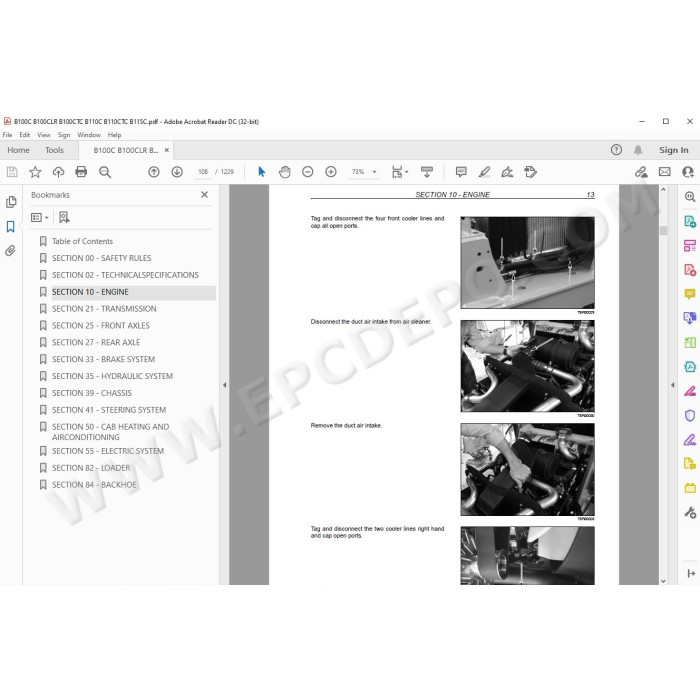Viewport: 700px width, 700px height.
Task: Open SECTION 33 - BRAKE SYSTEM bookmark
Action: tap(103, 359)
